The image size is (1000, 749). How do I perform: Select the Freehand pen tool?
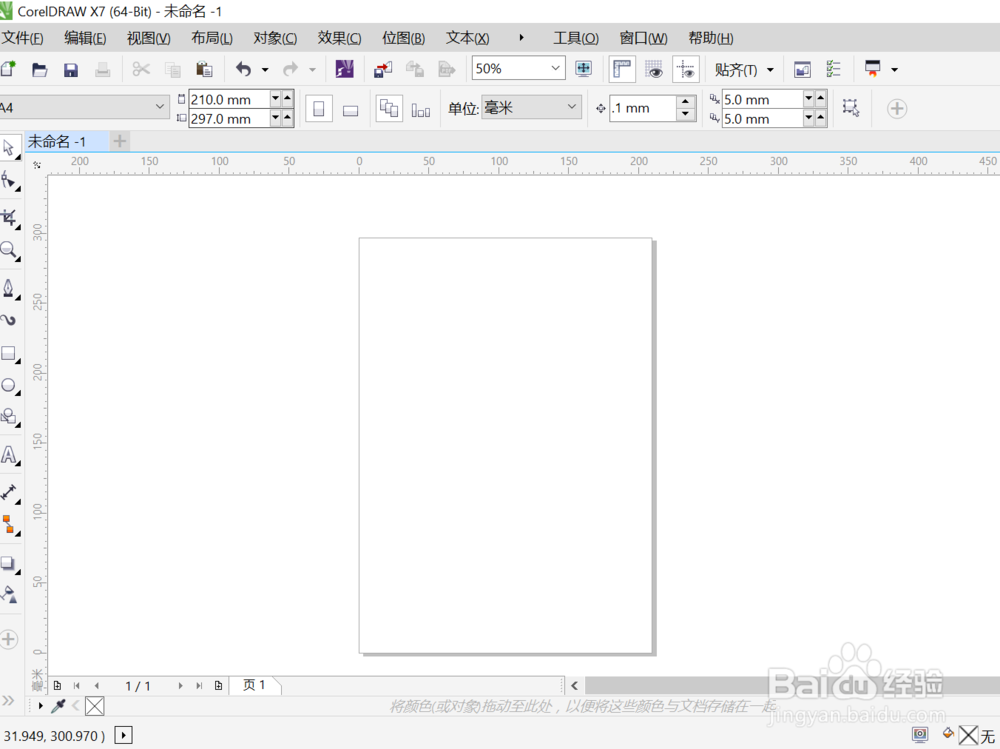pos(8,288)
